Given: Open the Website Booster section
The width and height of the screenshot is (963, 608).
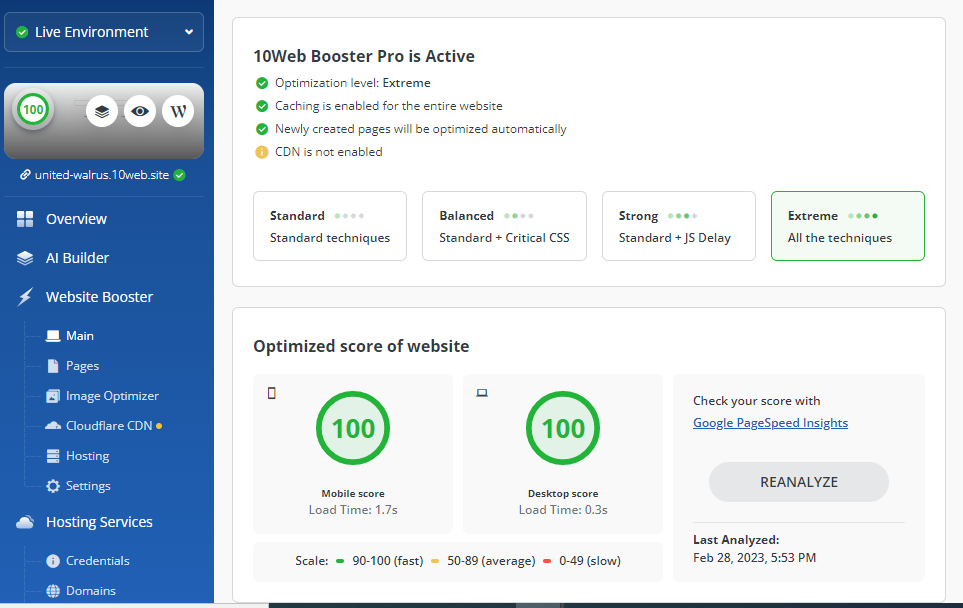Looking at the screenshot, I should point(99,297).
